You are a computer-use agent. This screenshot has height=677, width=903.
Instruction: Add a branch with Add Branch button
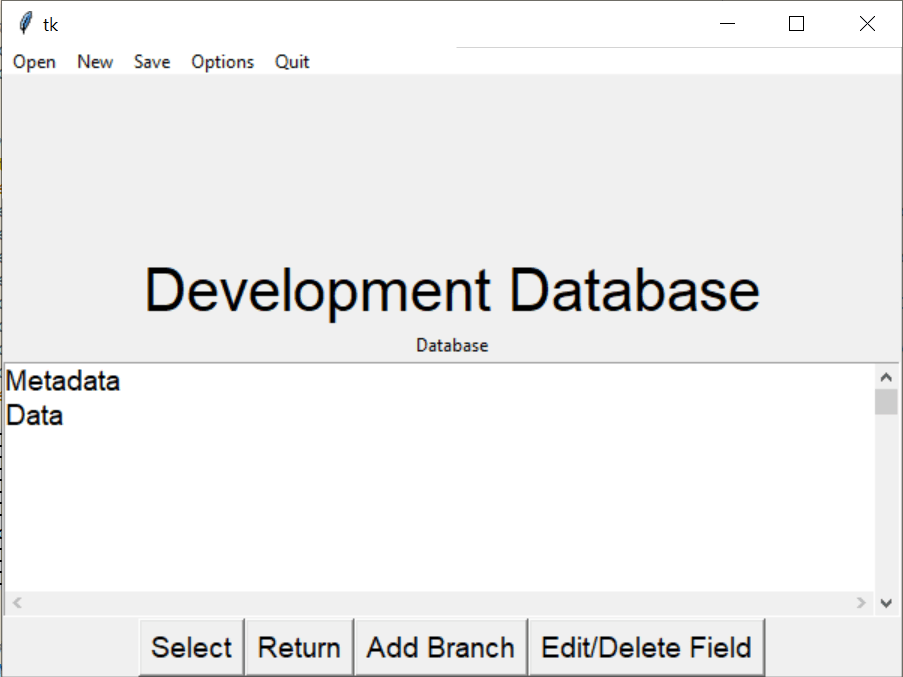click(x=440, y=647)
